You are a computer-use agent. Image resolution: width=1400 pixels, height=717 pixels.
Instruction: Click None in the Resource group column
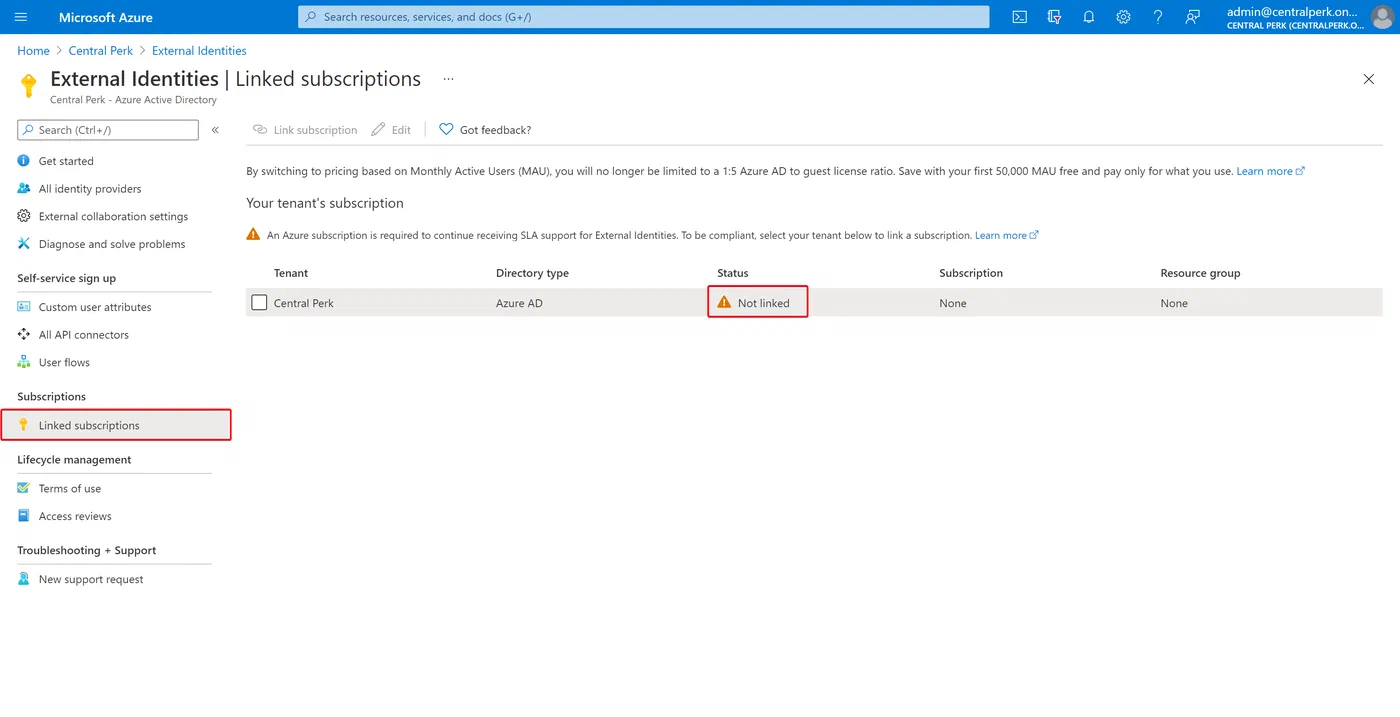click(1174, 303)
